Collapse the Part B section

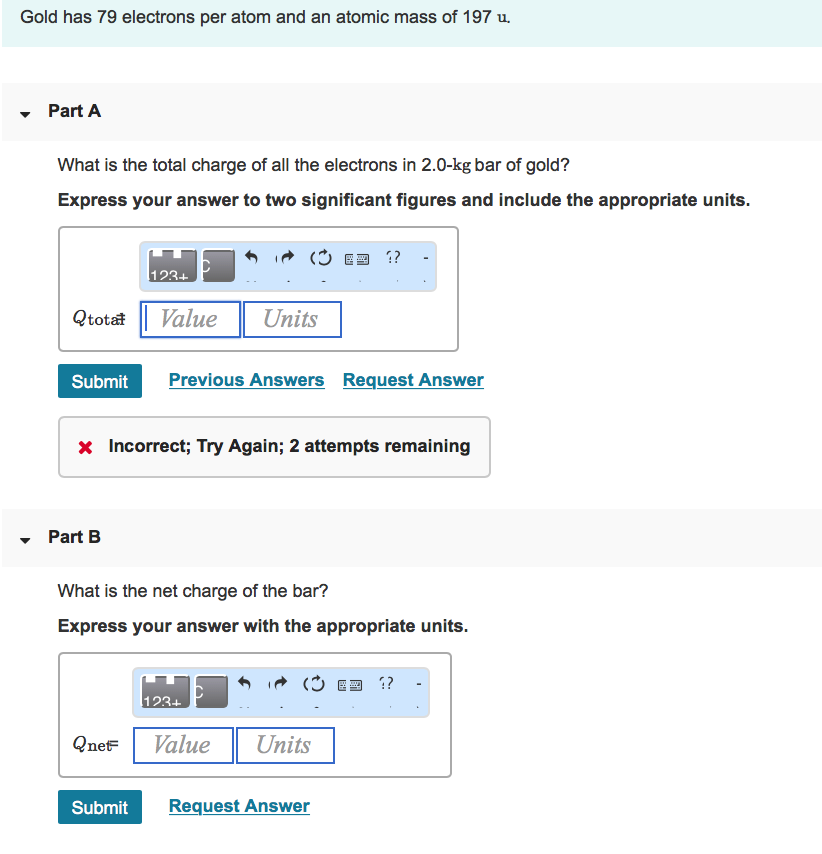(24, 540)
